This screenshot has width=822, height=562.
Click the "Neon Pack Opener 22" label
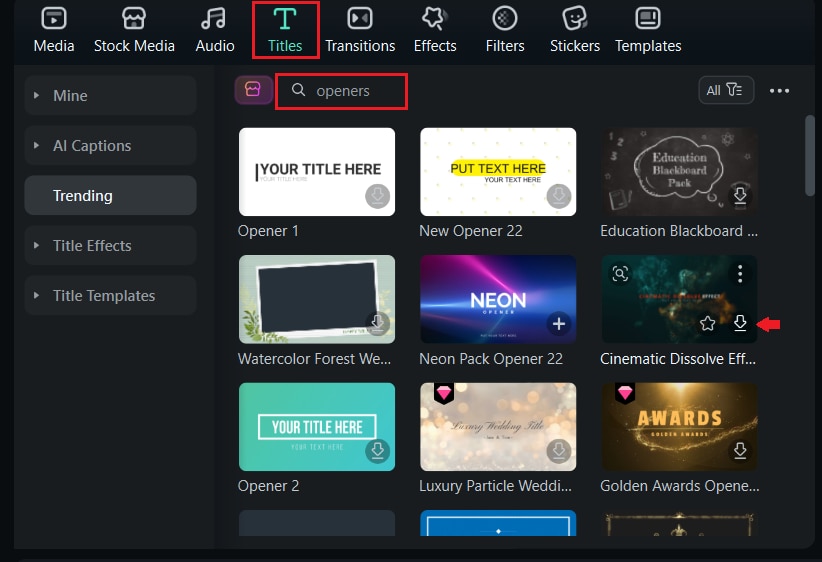pyautogui.click(x=491, y=359)
